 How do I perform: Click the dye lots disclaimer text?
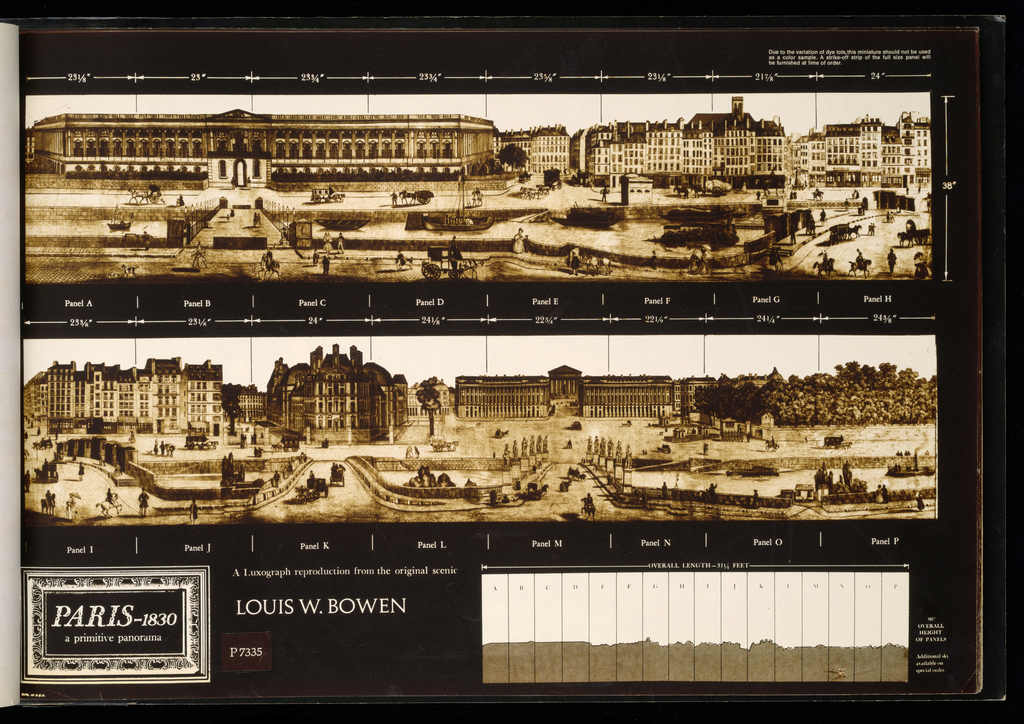click(849, 57)
